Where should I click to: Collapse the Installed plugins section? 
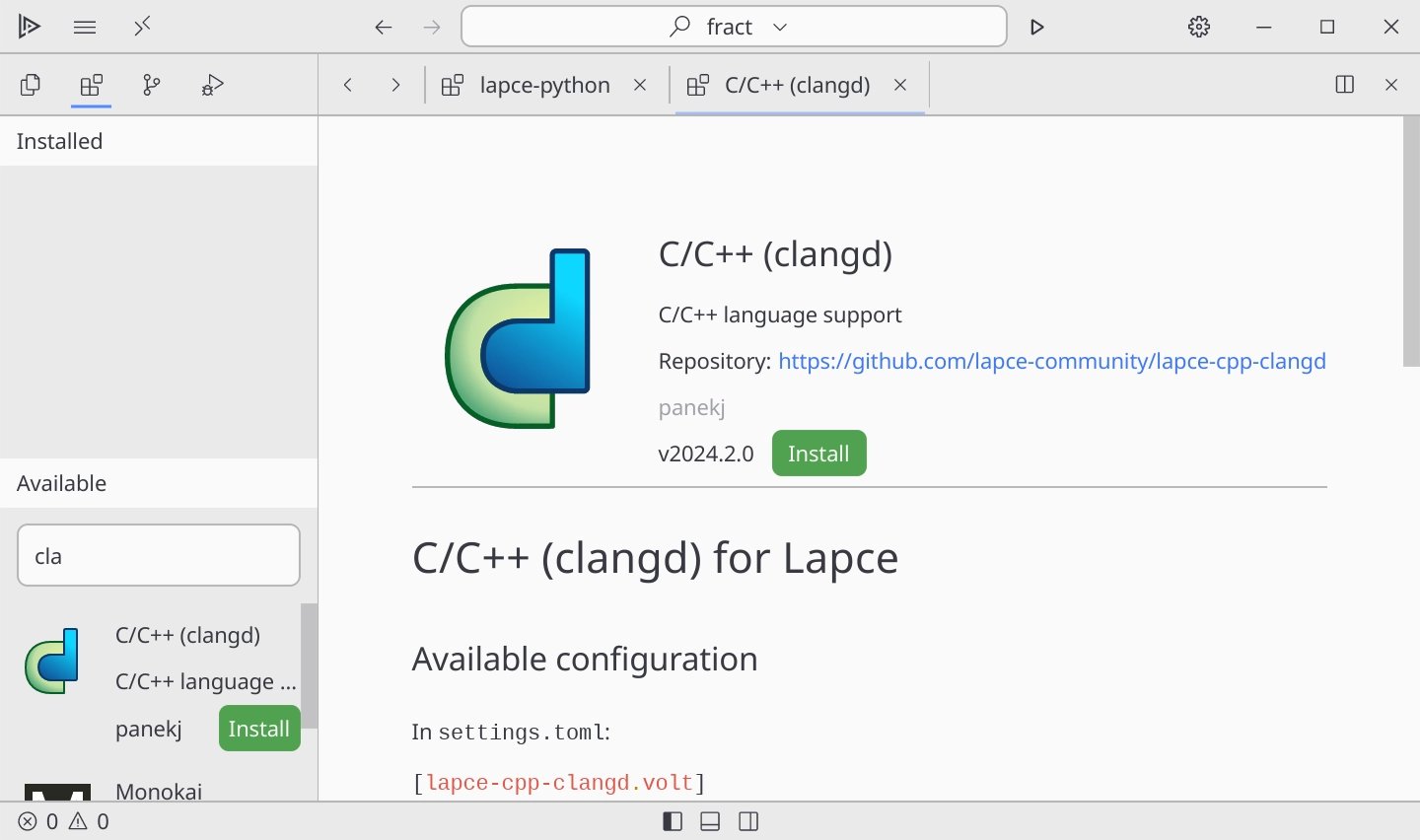[159, 141]
